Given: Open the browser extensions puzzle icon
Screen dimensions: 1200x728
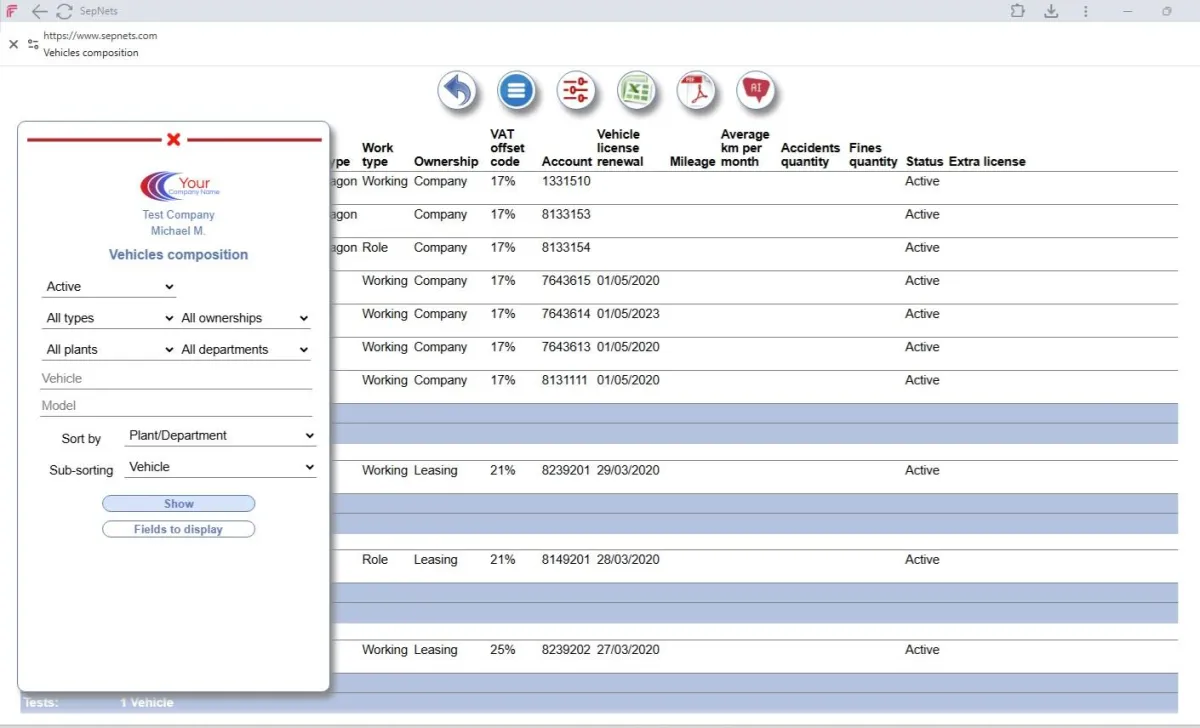Looking at the screenshot, I should [1018, 11].
